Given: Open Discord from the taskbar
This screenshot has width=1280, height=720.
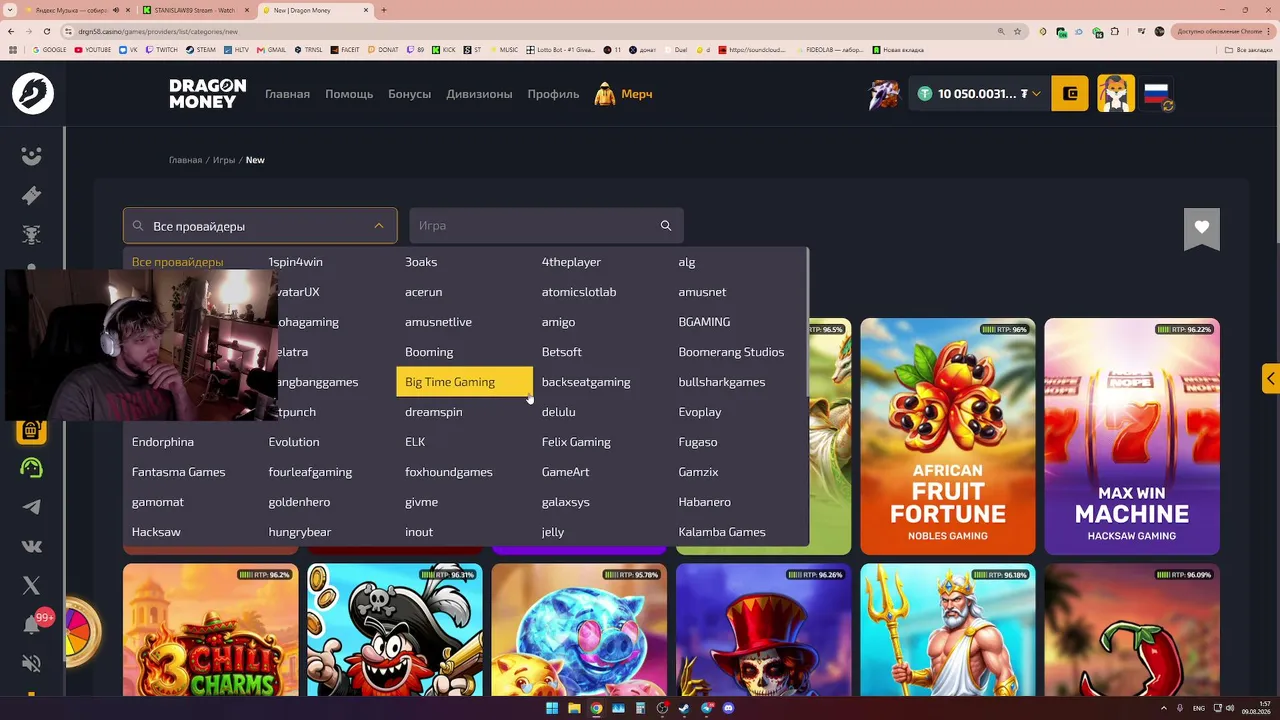Looking at the screenshot, I should (728, 708).
